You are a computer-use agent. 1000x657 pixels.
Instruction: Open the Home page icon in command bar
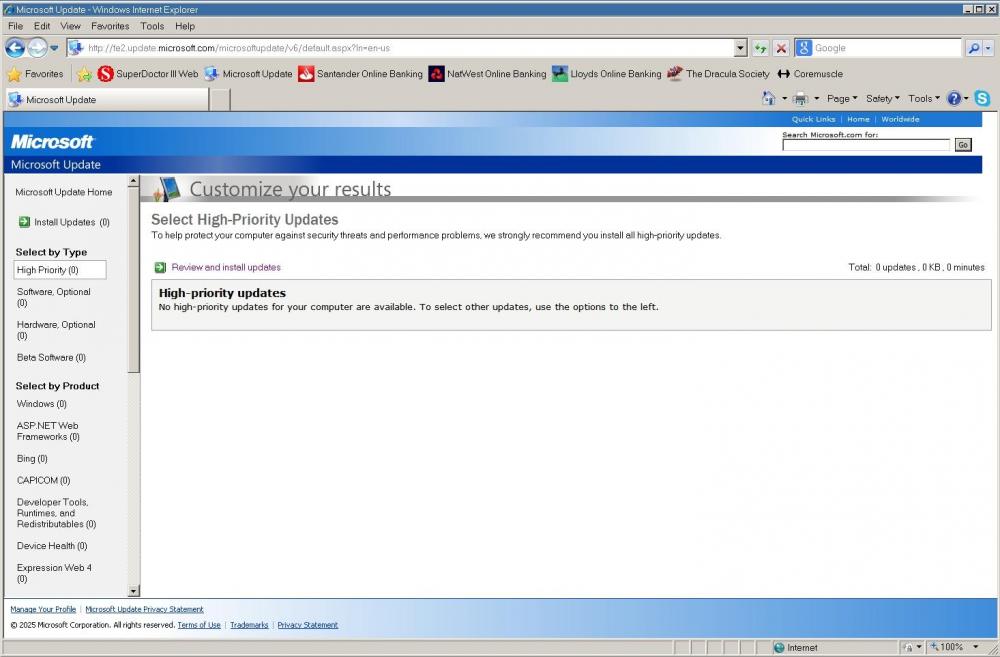click(x=768, y=99)
